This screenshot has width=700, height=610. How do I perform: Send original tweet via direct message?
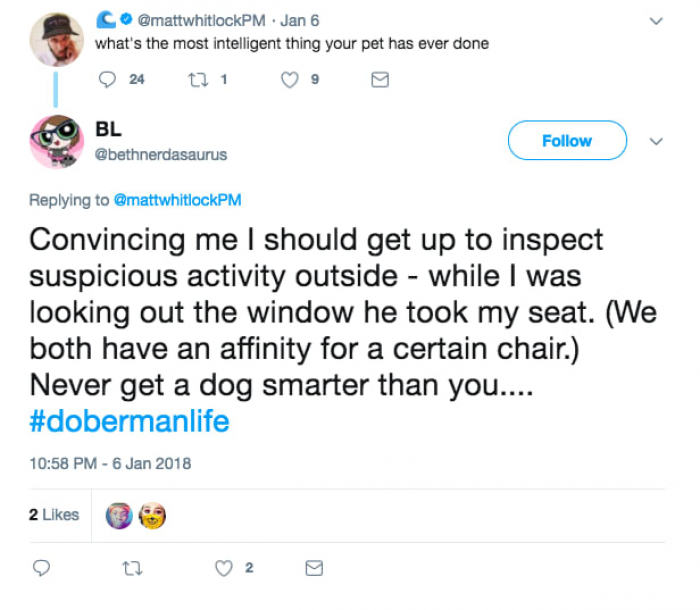pyautogui.click(x=379, y=81)
